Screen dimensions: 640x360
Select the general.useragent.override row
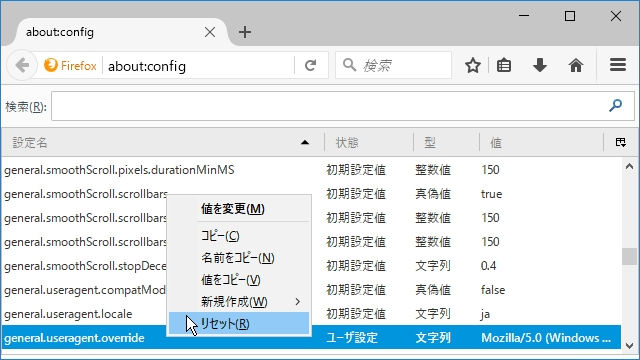coord(311,338)
